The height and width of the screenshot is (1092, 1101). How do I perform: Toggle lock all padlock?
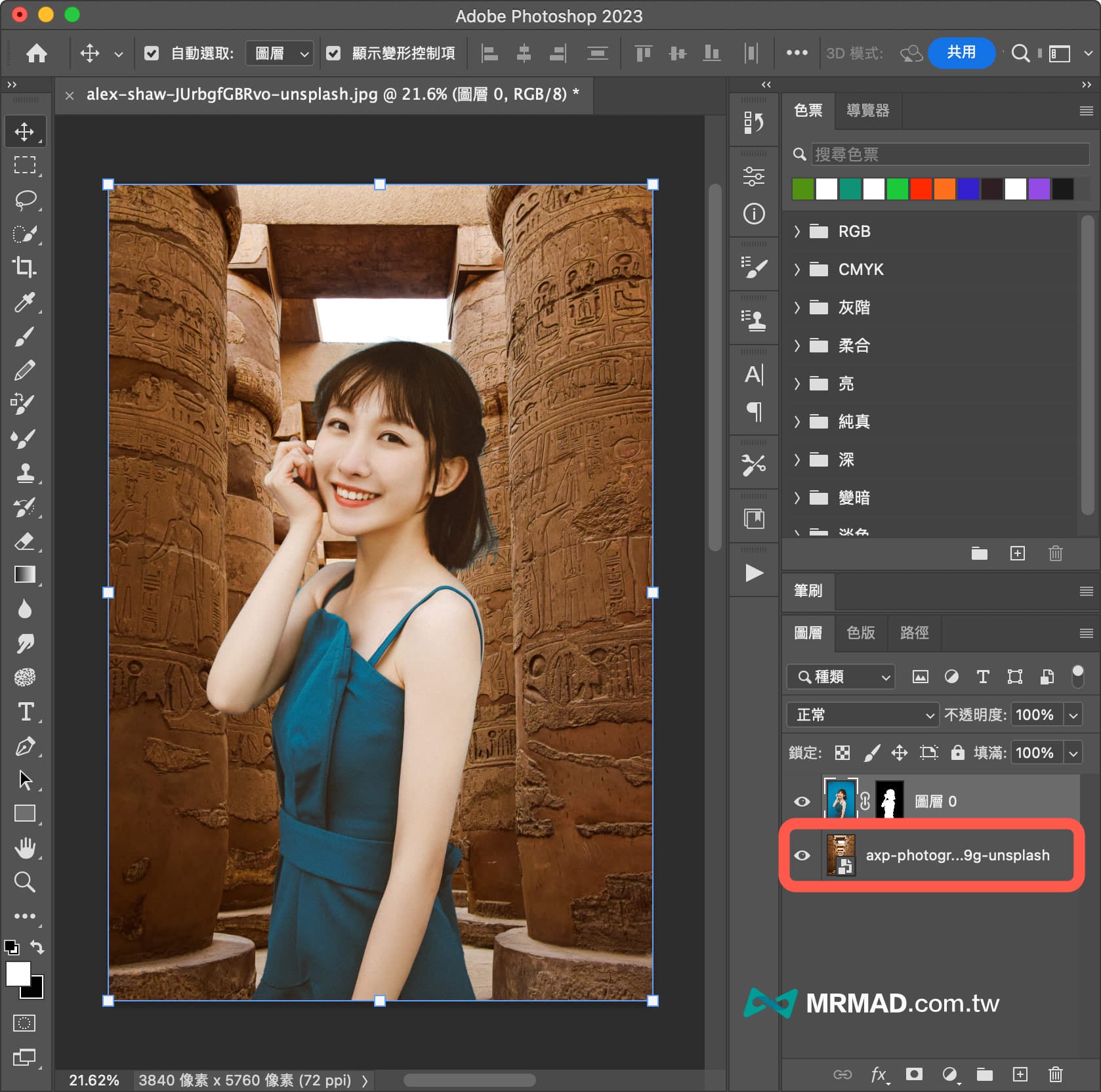957,752
